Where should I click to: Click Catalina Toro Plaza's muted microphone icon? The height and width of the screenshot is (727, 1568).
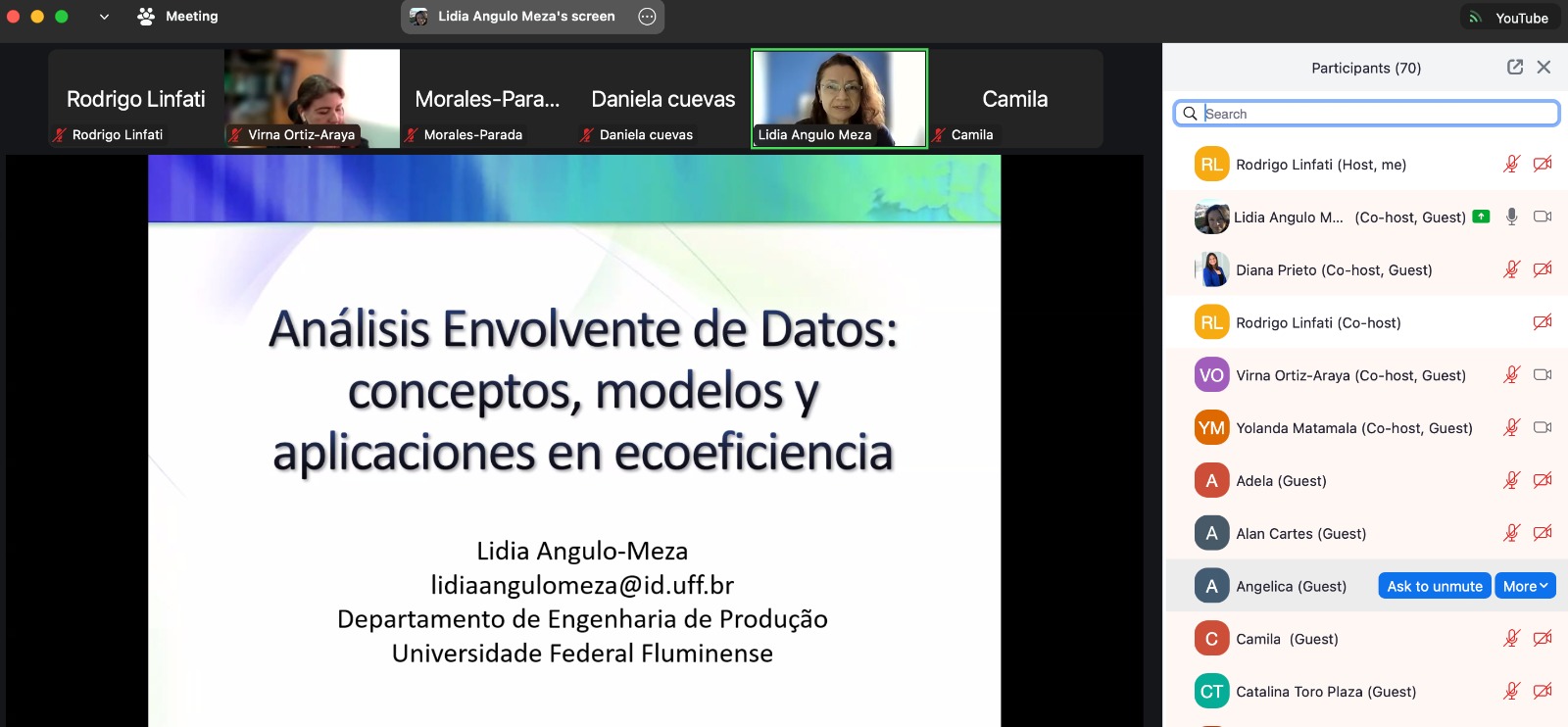tap(1512, 691)
